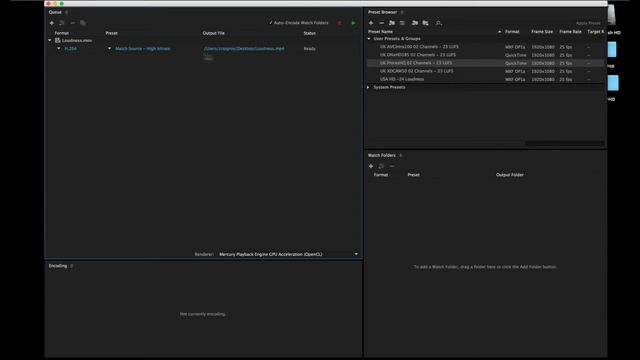640x360 pixels.
Task: Select the Encoding panel tab
Action: [58, 266]
